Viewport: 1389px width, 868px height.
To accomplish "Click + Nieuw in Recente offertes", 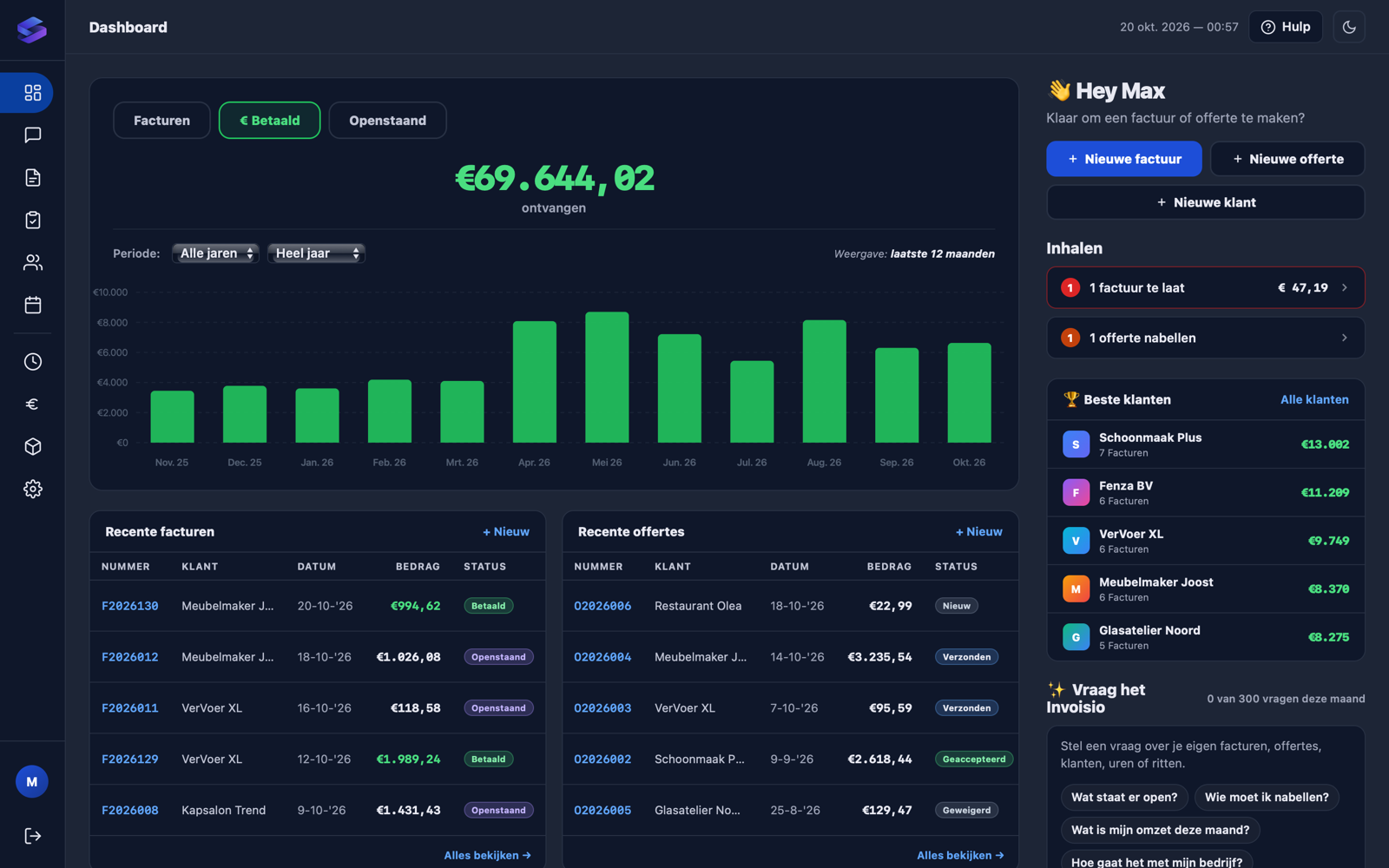I will (x=979, y=532).
